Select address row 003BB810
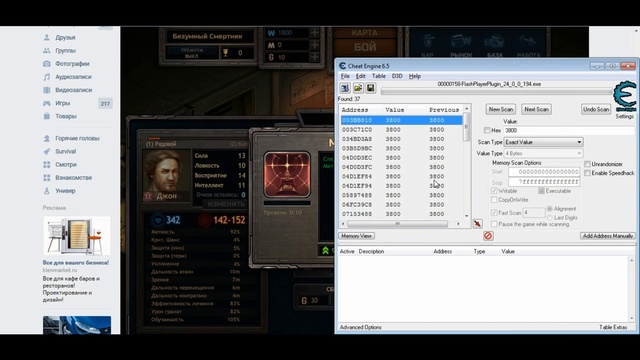The image size is (640, 360). pos(402,120)
